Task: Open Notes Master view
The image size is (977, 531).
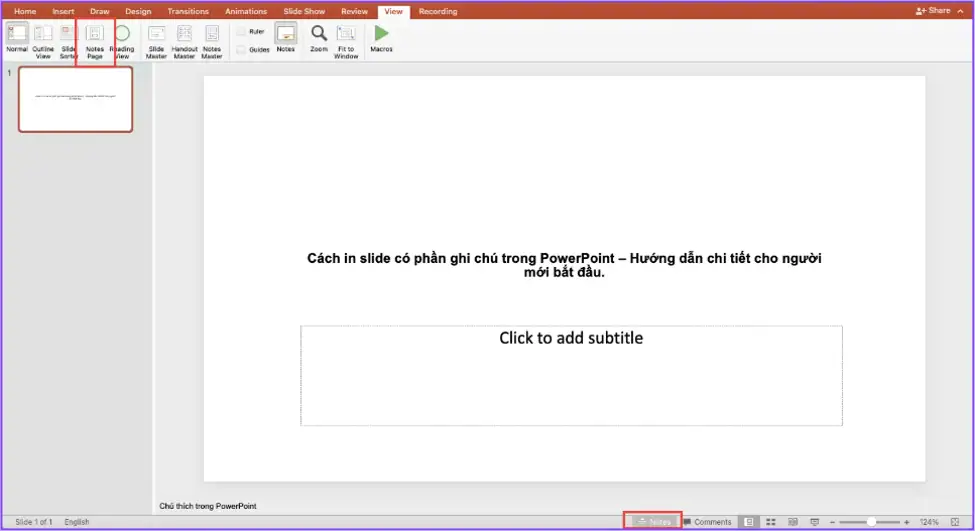Action: [x=212, y=41]
